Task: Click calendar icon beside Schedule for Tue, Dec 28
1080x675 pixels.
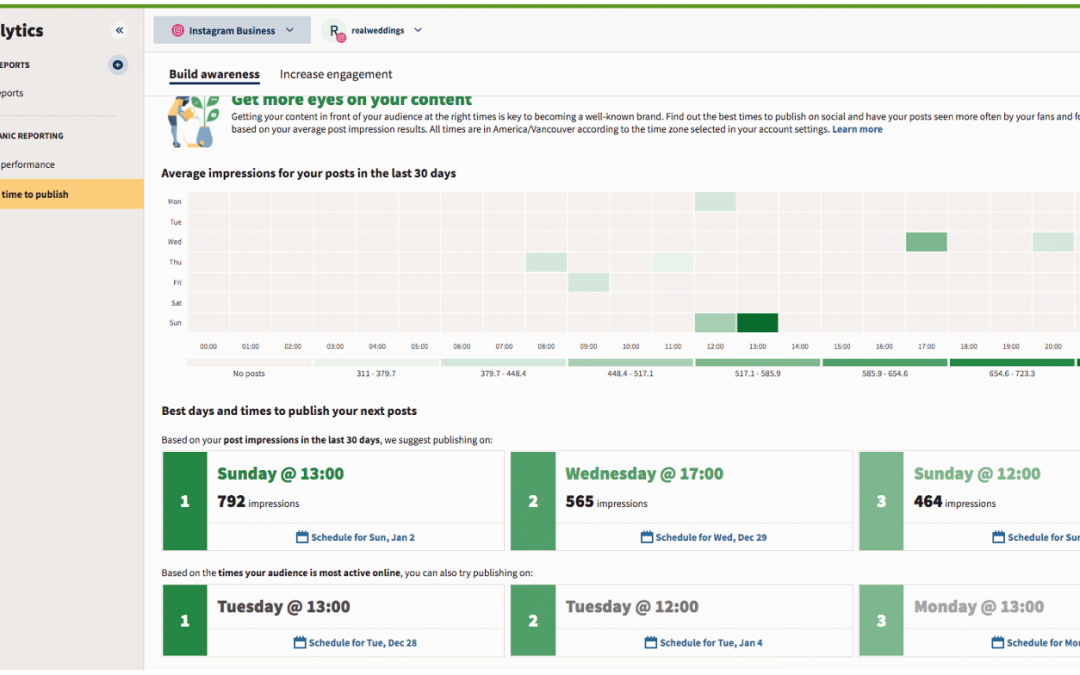Action: [300, 642]
